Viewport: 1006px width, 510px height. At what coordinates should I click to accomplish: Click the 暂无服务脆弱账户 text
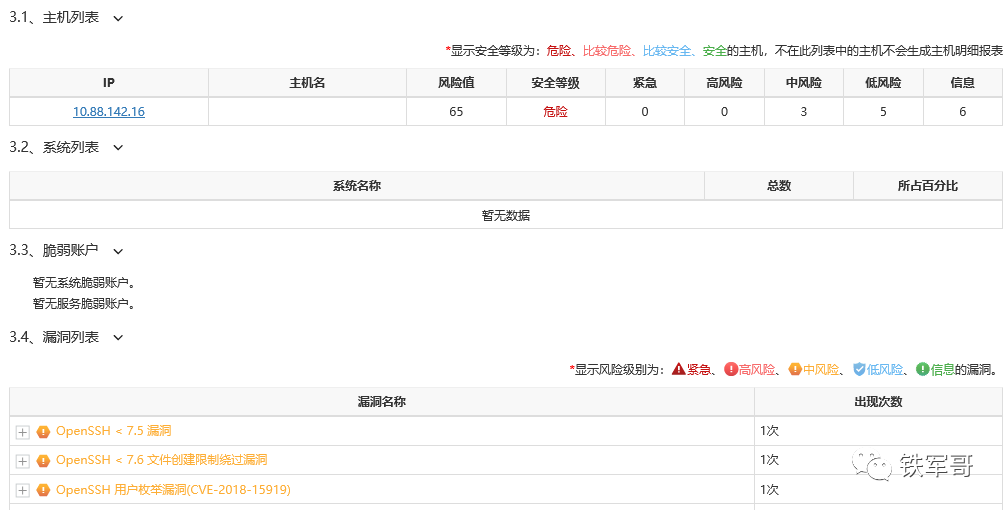coord(84,303)
